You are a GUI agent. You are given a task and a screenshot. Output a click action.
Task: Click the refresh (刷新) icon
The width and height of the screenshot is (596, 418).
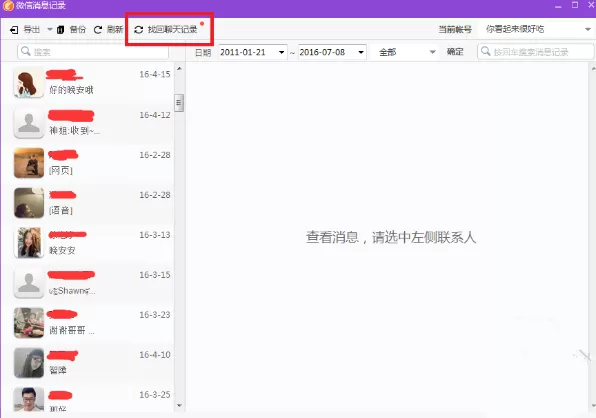click(98, 30)
